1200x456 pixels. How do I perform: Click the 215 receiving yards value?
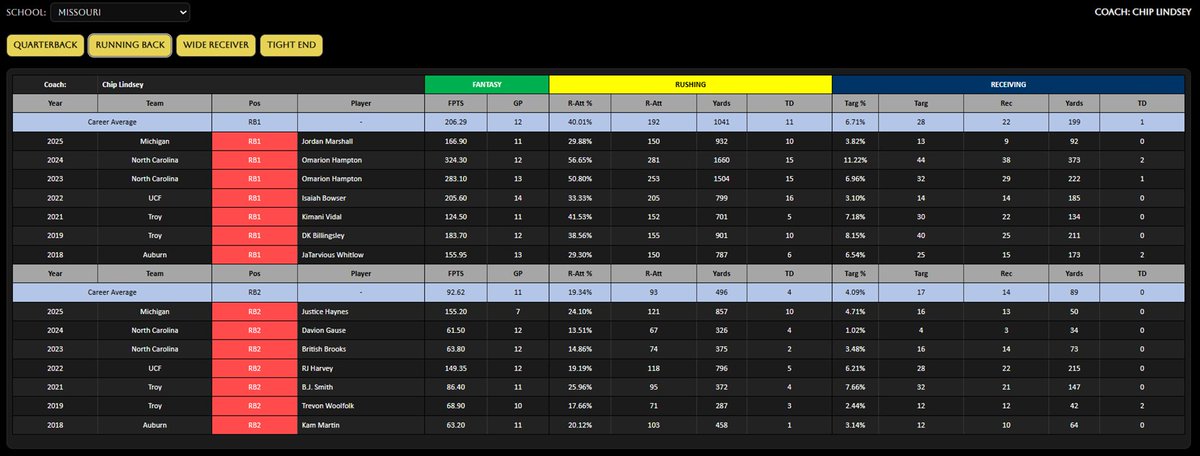(1075, 369)
